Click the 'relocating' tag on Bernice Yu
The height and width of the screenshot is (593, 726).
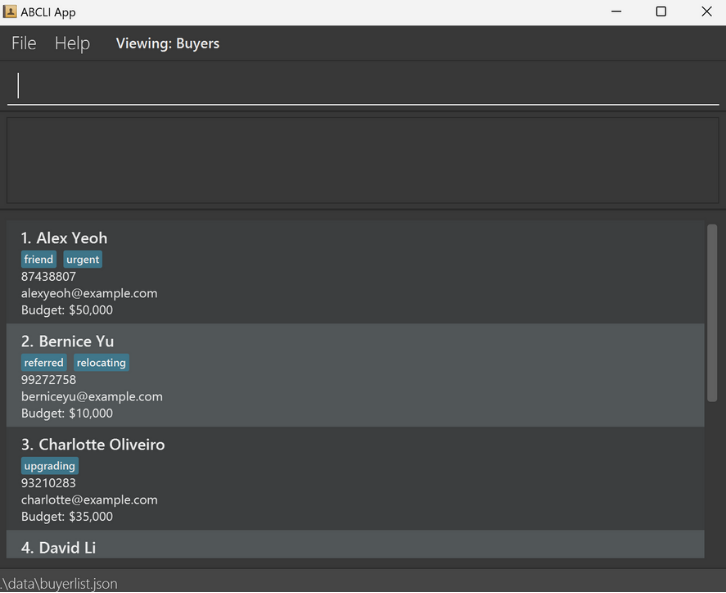pos(101,362)
